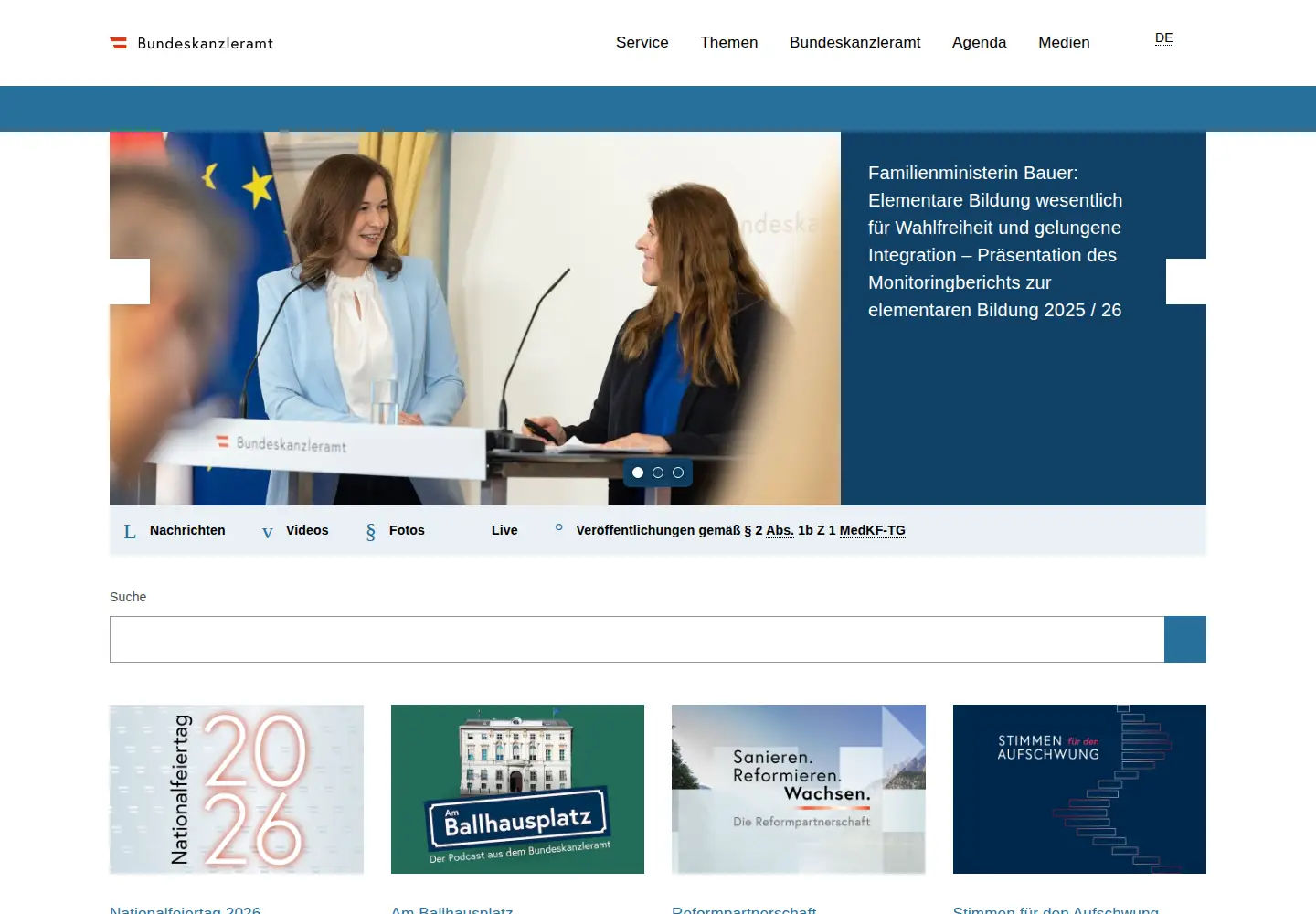Go to the previous carousel slide

point(130,282)
